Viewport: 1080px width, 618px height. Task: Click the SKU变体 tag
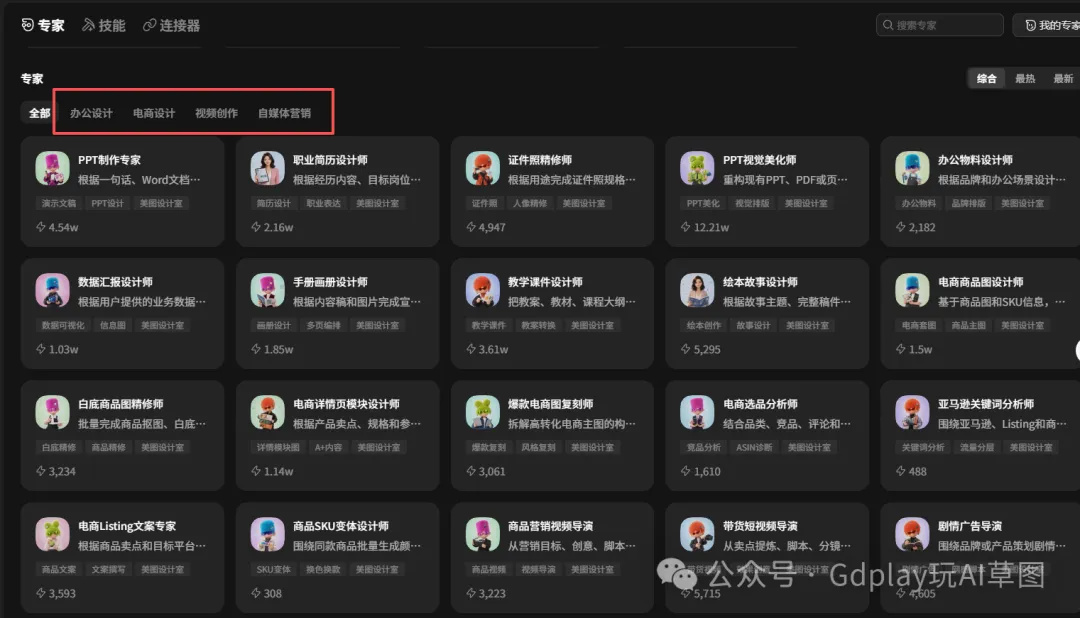tap(273, 569)
